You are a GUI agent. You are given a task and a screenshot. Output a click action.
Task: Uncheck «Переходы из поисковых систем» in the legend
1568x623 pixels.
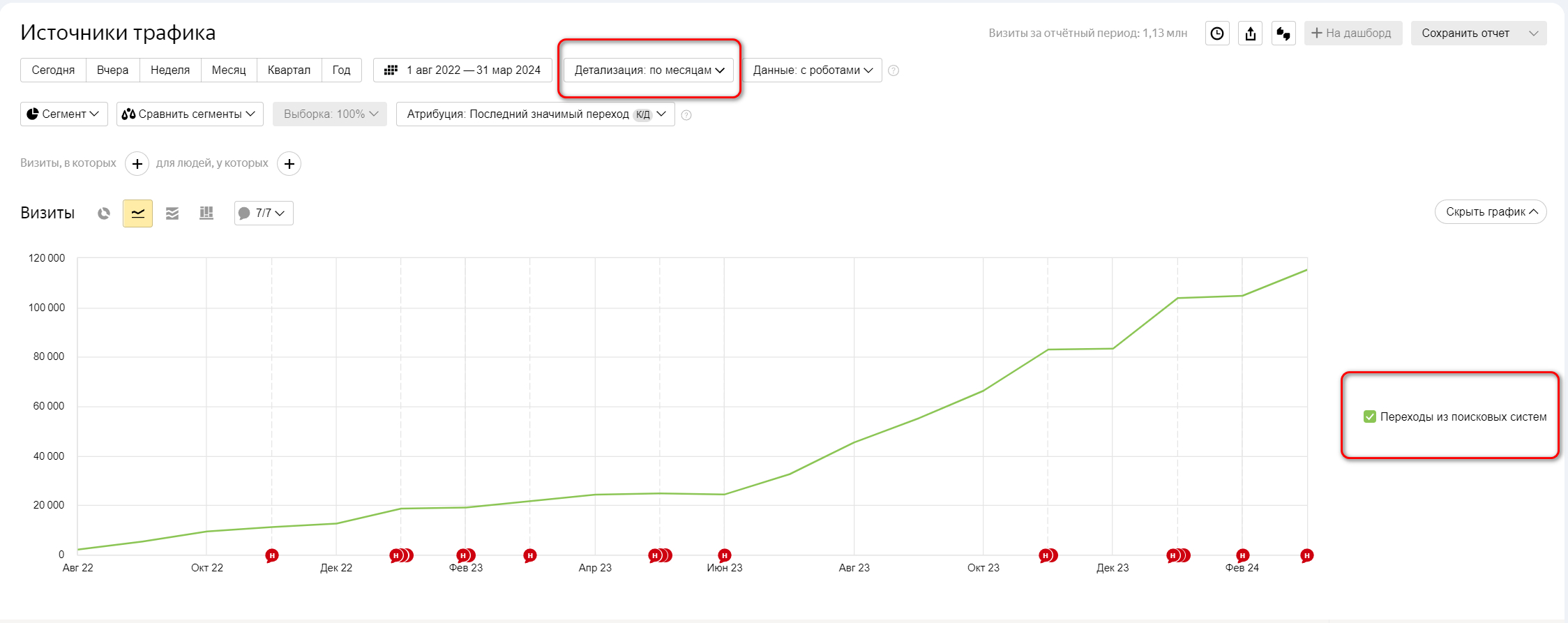coord(1370,417)
